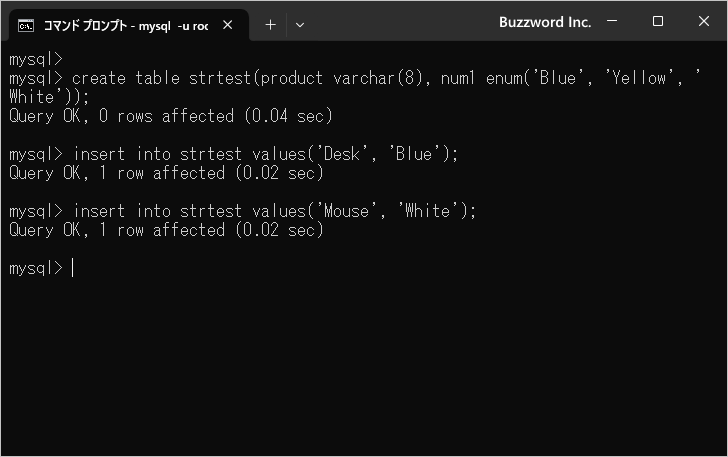
Task: Click the first empty mysql> prompt at top
Action: [x=36, y=59]
